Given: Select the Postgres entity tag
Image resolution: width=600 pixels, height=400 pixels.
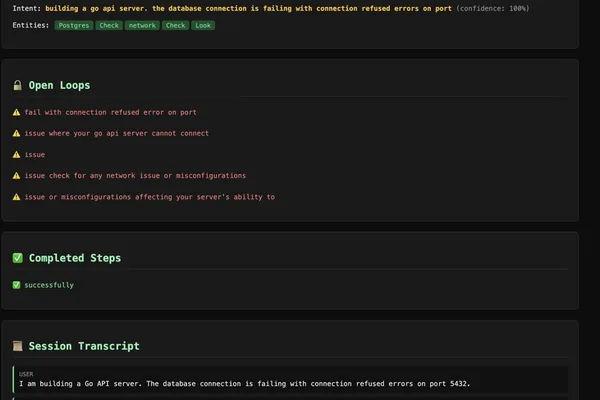Looking at the screenshot, I should (74, 25).
